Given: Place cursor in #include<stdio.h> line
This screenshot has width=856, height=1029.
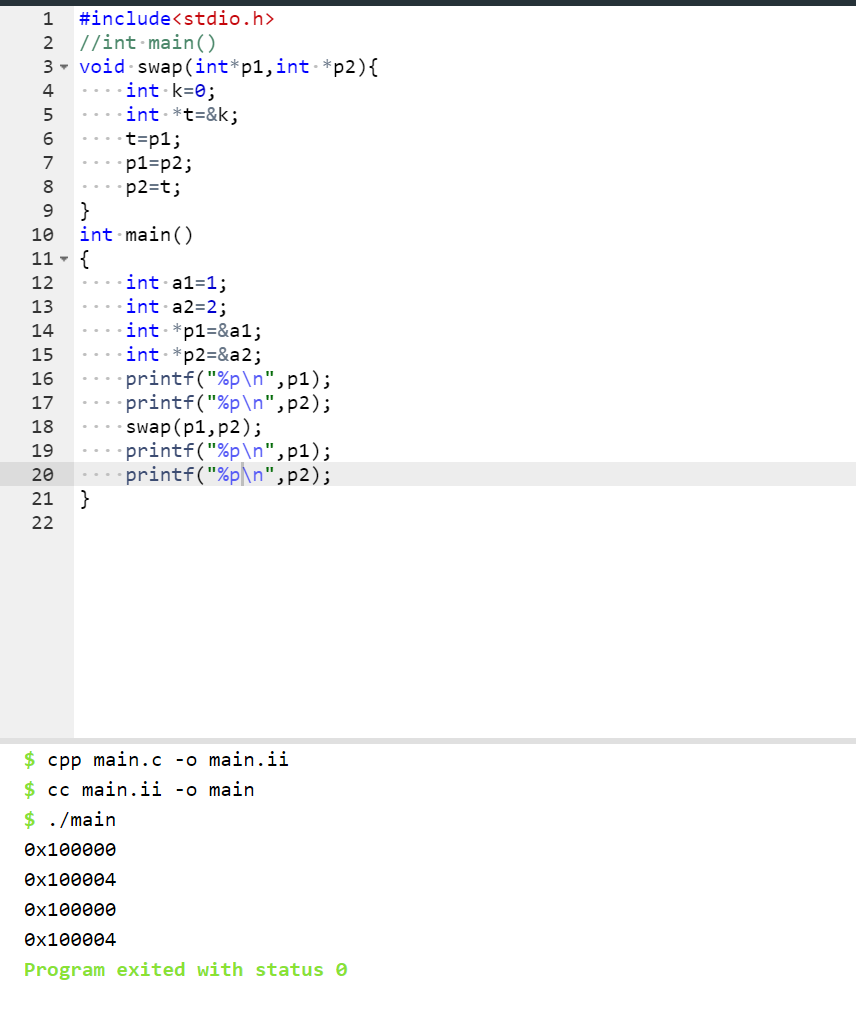Looking at the screenshot, I should pos(177,19).
